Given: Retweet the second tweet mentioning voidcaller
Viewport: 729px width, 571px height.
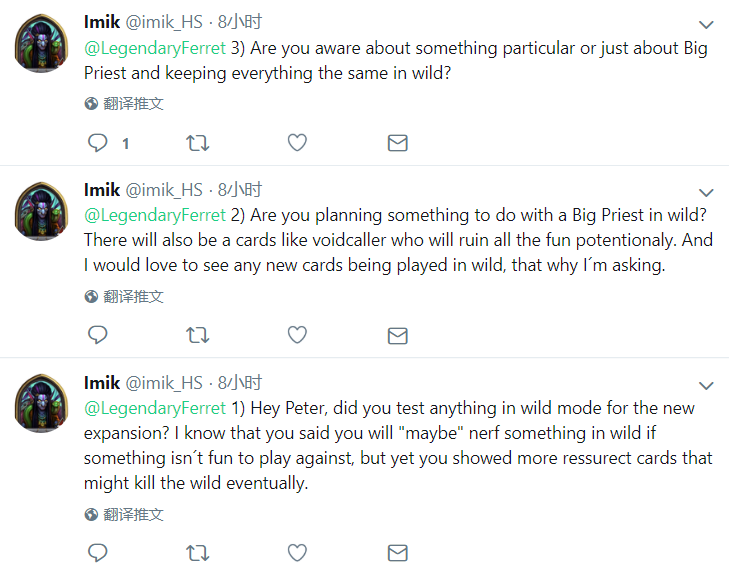Looking at the screenshot, I should [x=198, y=335].
